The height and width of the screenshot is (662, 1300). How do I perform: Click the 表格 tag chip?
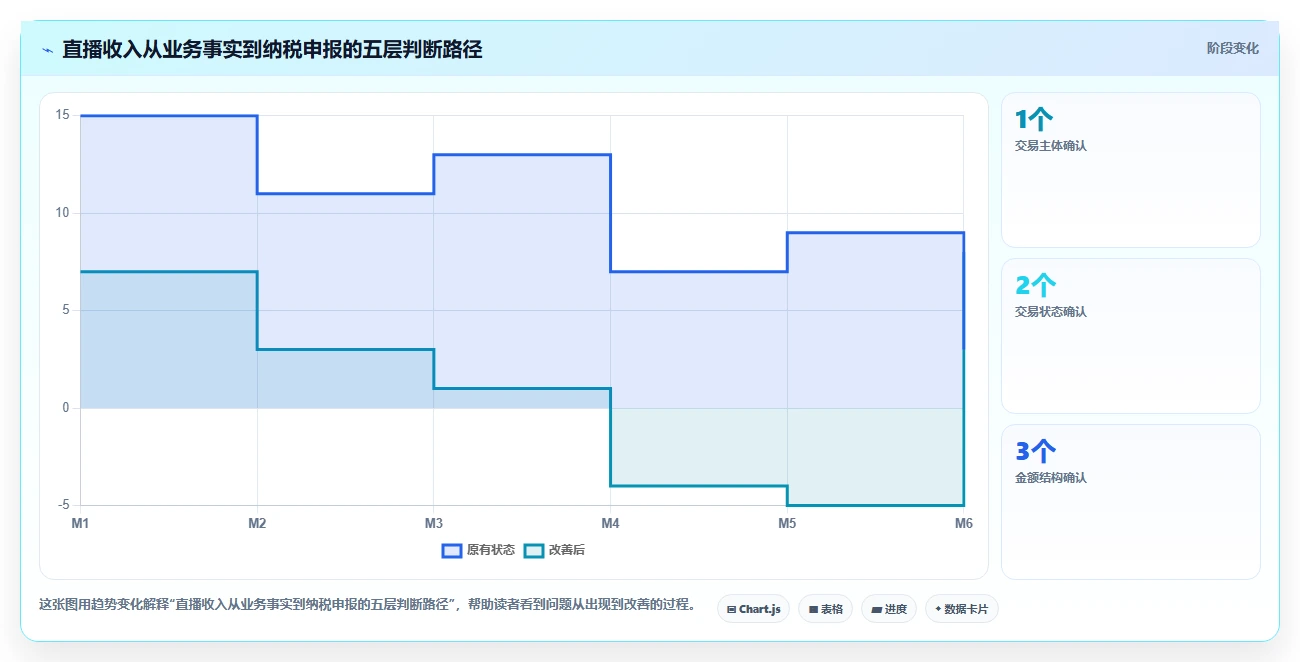click(825, 609)
